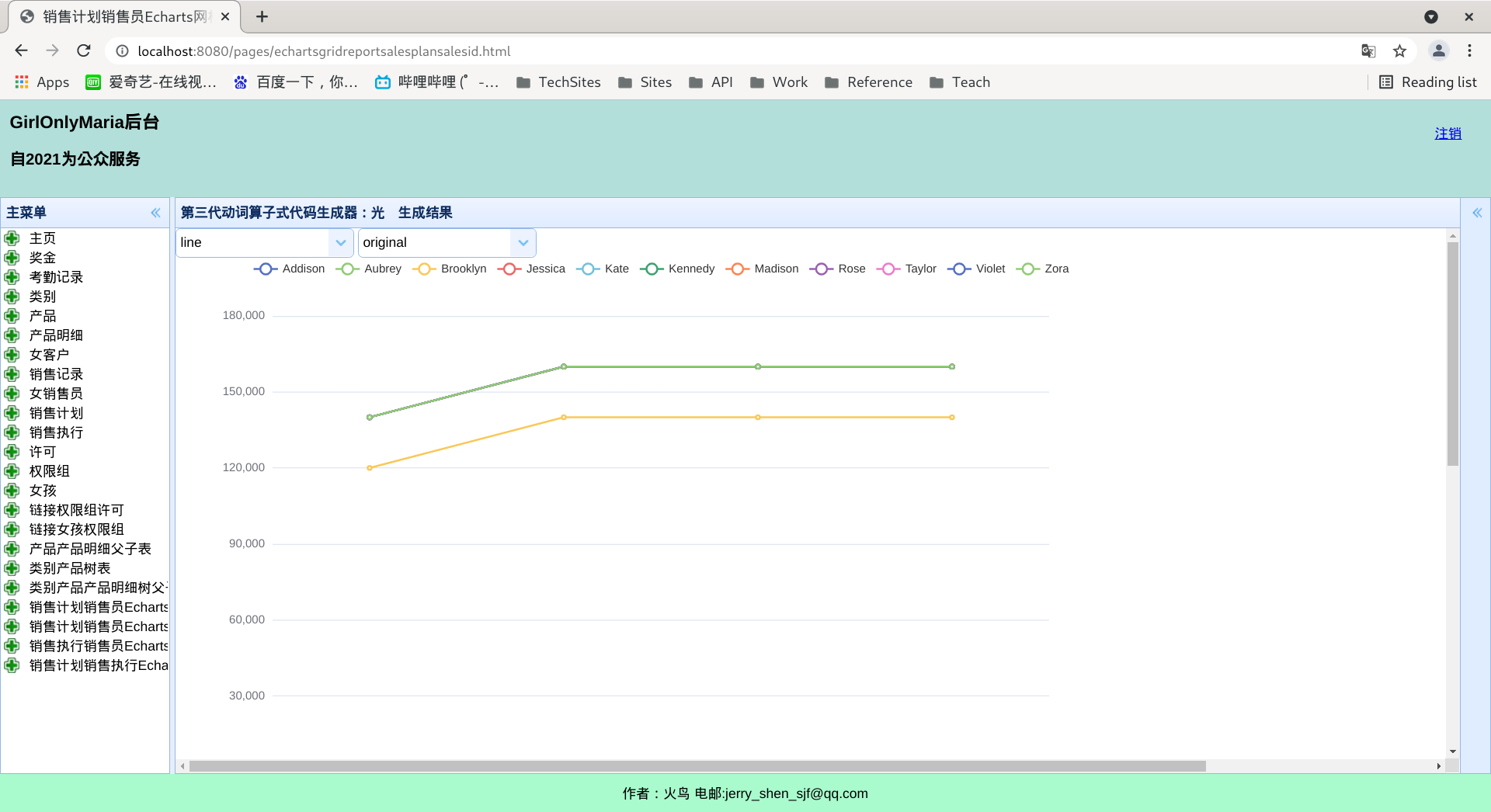
Task: Click the site info icon in address bar
Action: tap(122, 51)
